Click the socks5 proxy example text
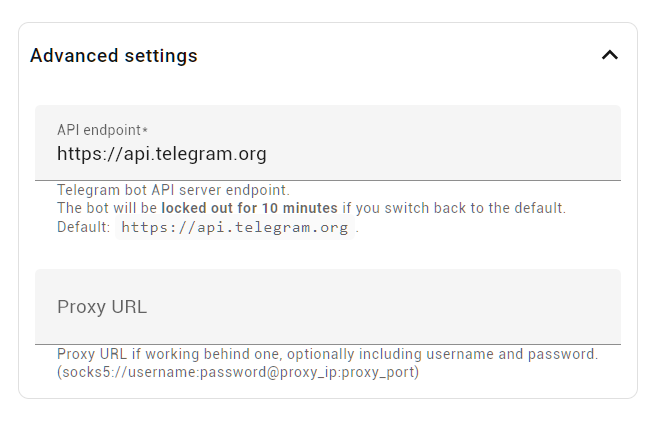This screenshot has width=655, height=422. 237,373
